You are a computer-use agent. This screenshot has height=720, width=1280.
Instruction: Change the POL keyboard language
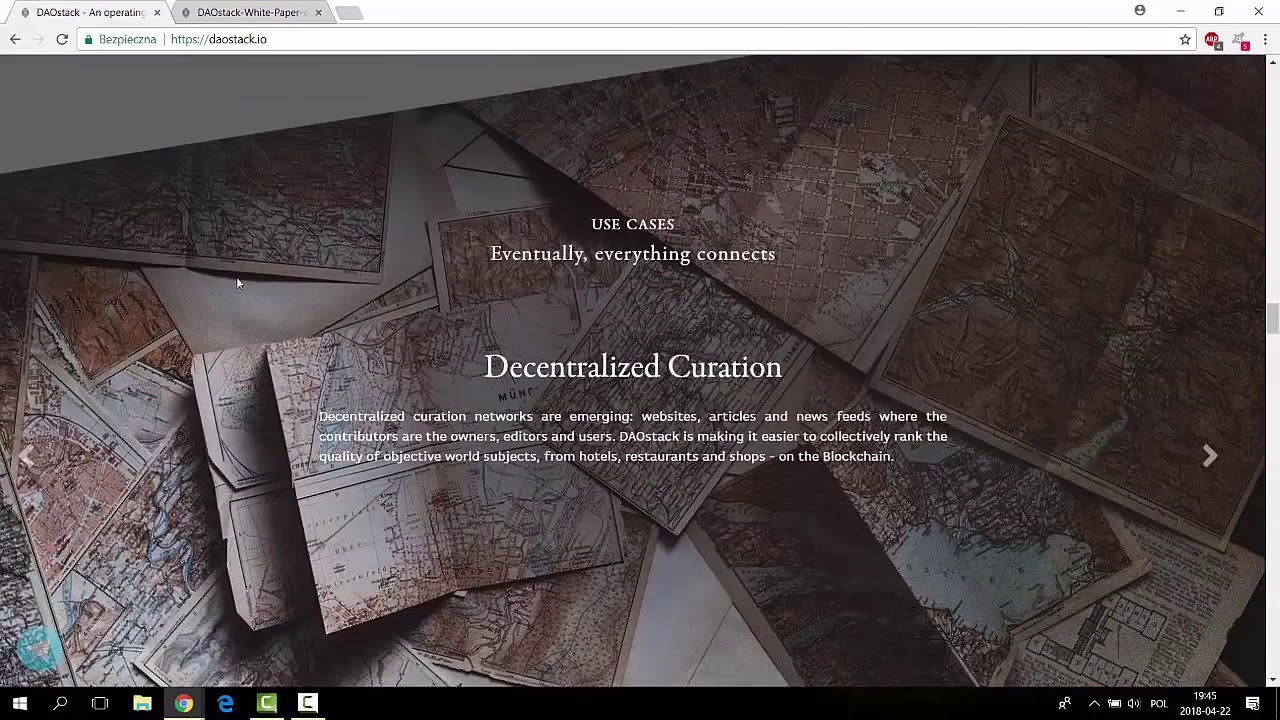point(1159,703)
